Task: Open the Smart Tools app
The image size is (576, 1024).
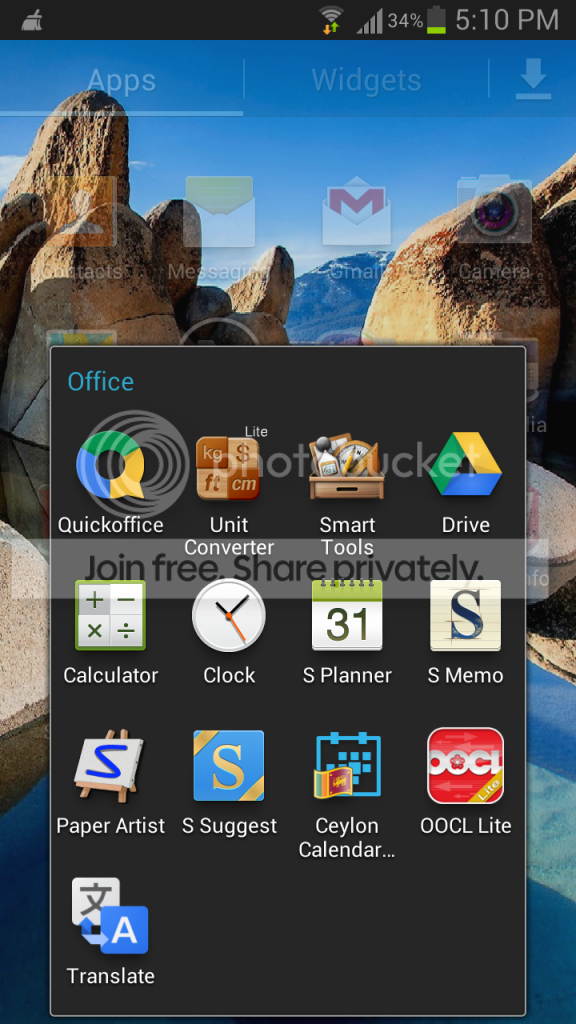Action: tap(347, 465)
